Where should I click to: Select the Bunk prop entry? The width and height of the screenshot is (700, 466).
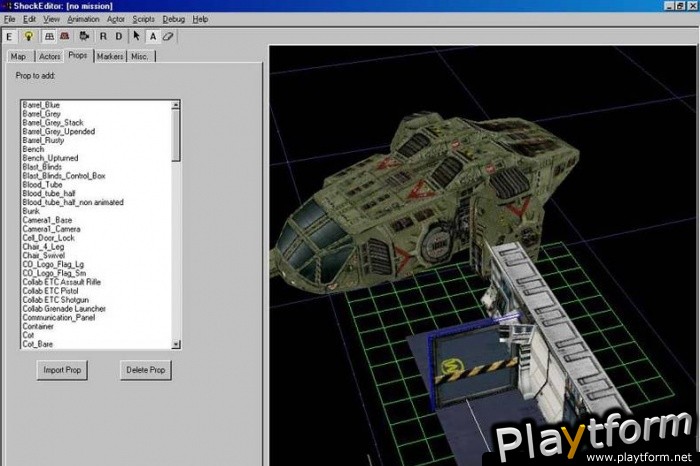(x=31, y=211)
